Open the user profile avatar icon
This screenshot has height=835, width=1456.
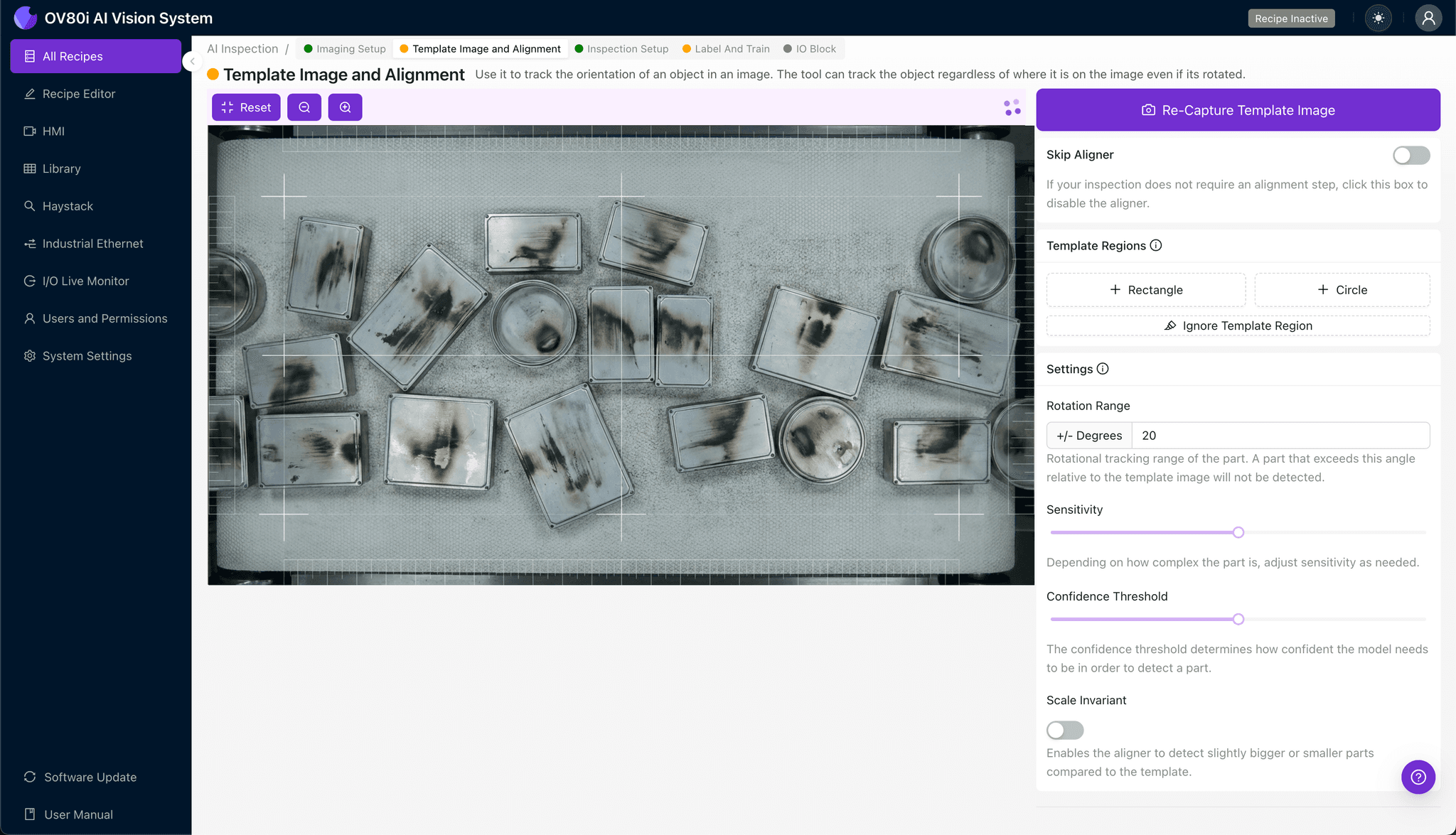1428,18
